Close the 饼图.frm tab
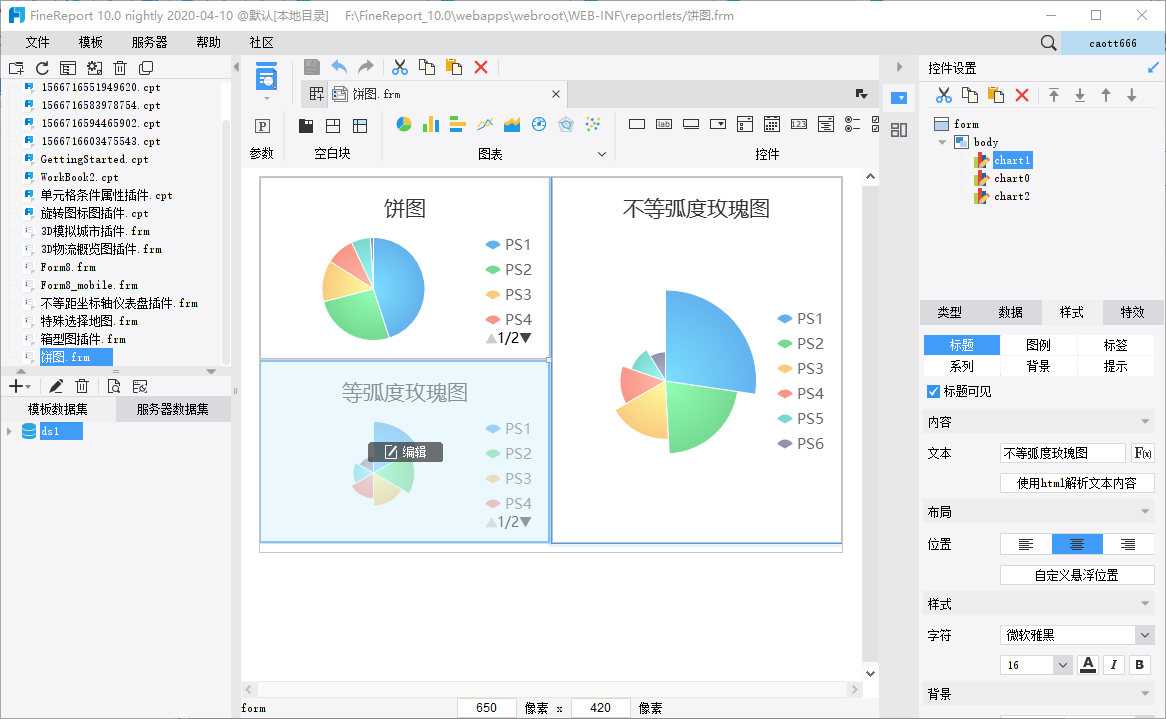This screenshot has width=1166, height=719. click(555, 94)
